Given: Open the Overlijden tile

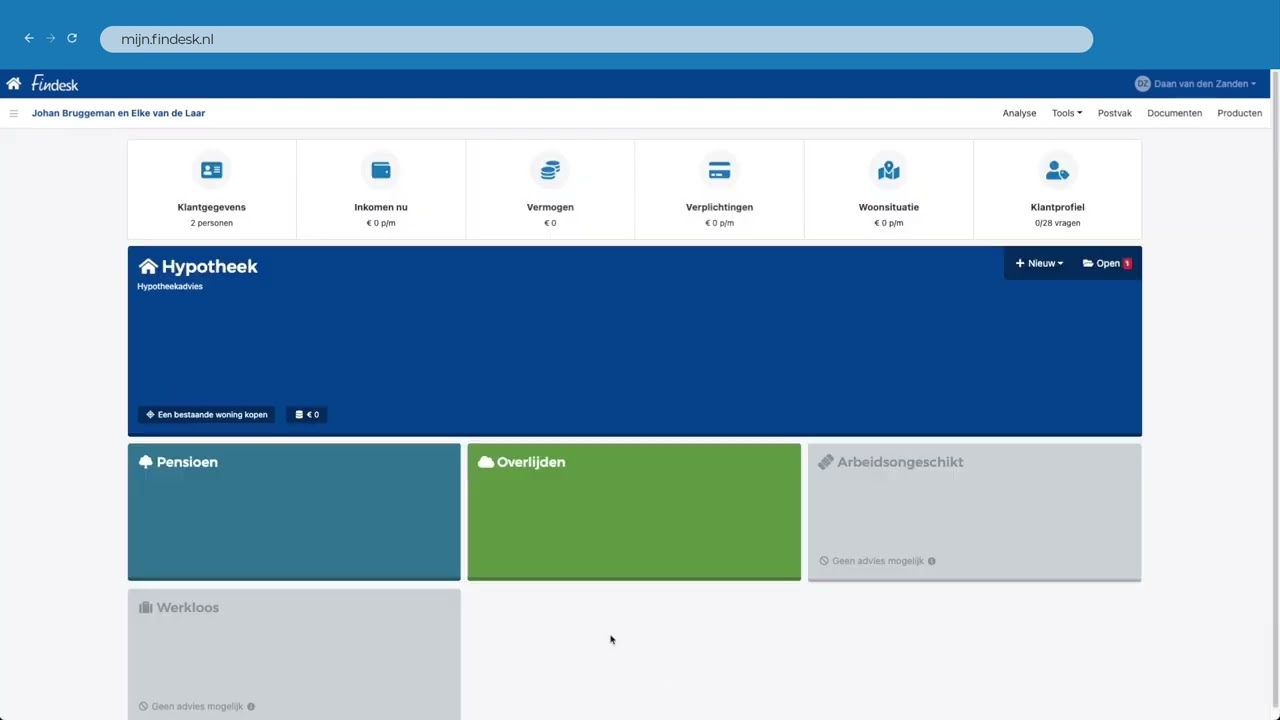Looking at the screenshot, I should tap(634, 511).
